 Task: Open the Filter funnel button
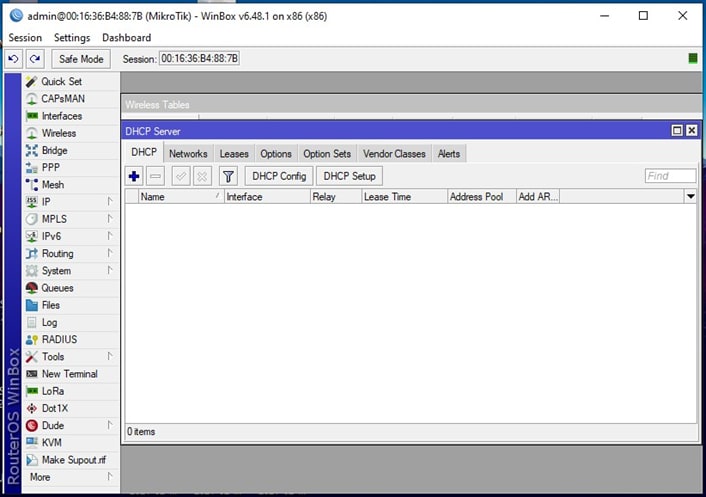228,176
